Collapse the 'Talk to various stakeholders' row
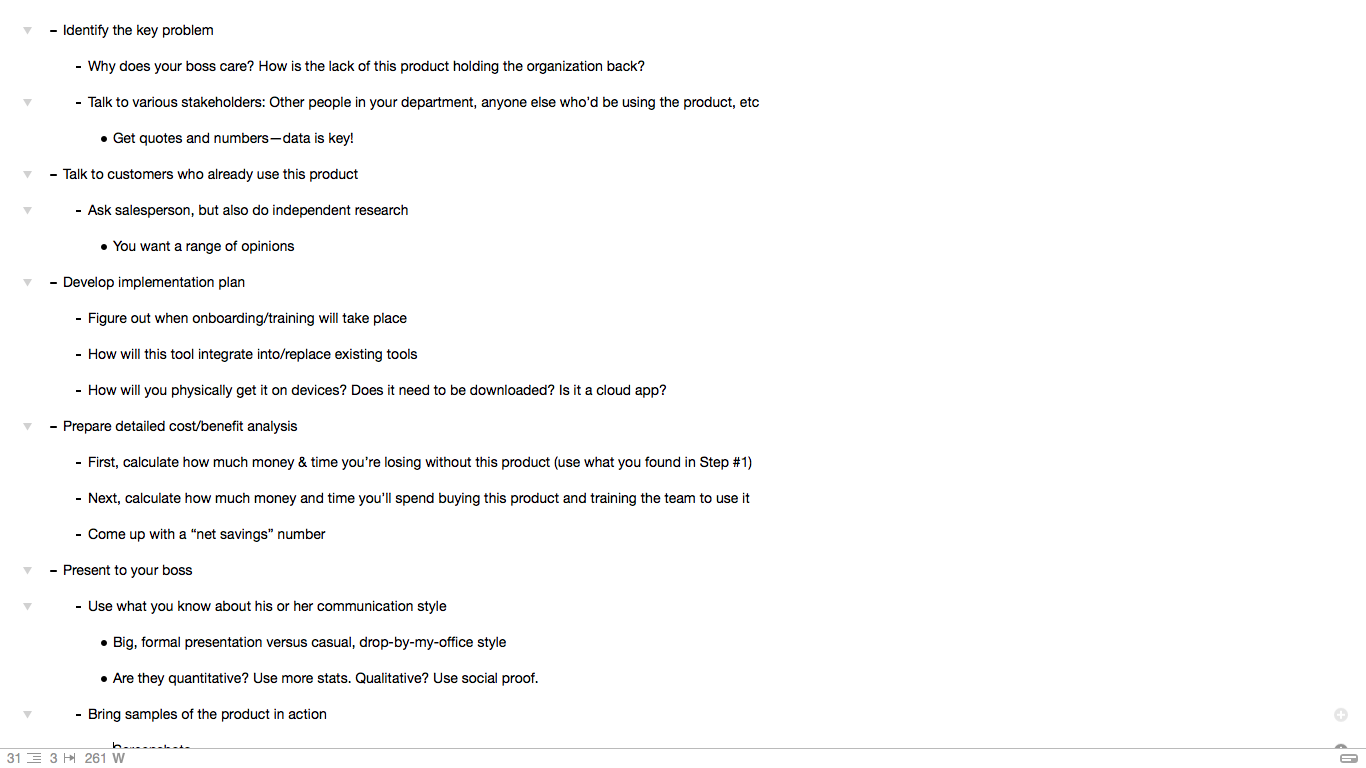Viewport: 1366px width, 768px height. (x=28, y=102)
